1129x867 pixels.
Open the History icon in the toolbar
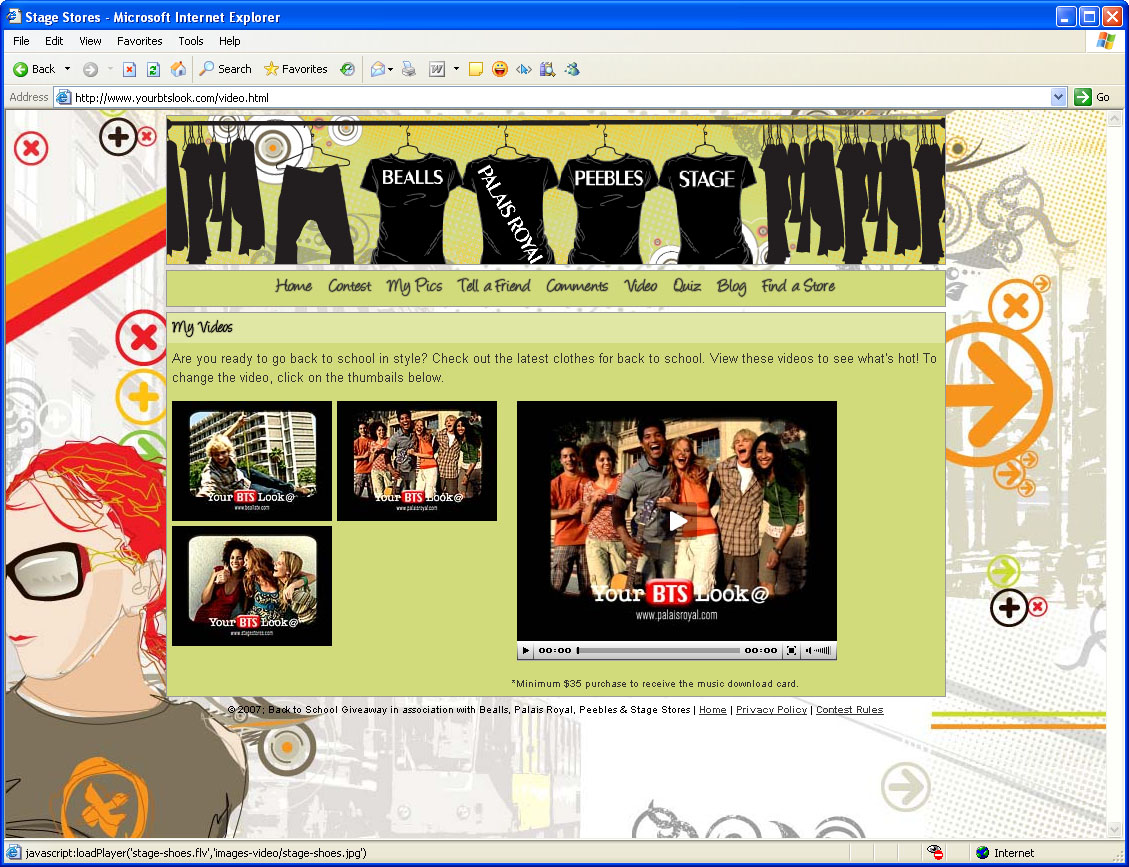[347, 69]
